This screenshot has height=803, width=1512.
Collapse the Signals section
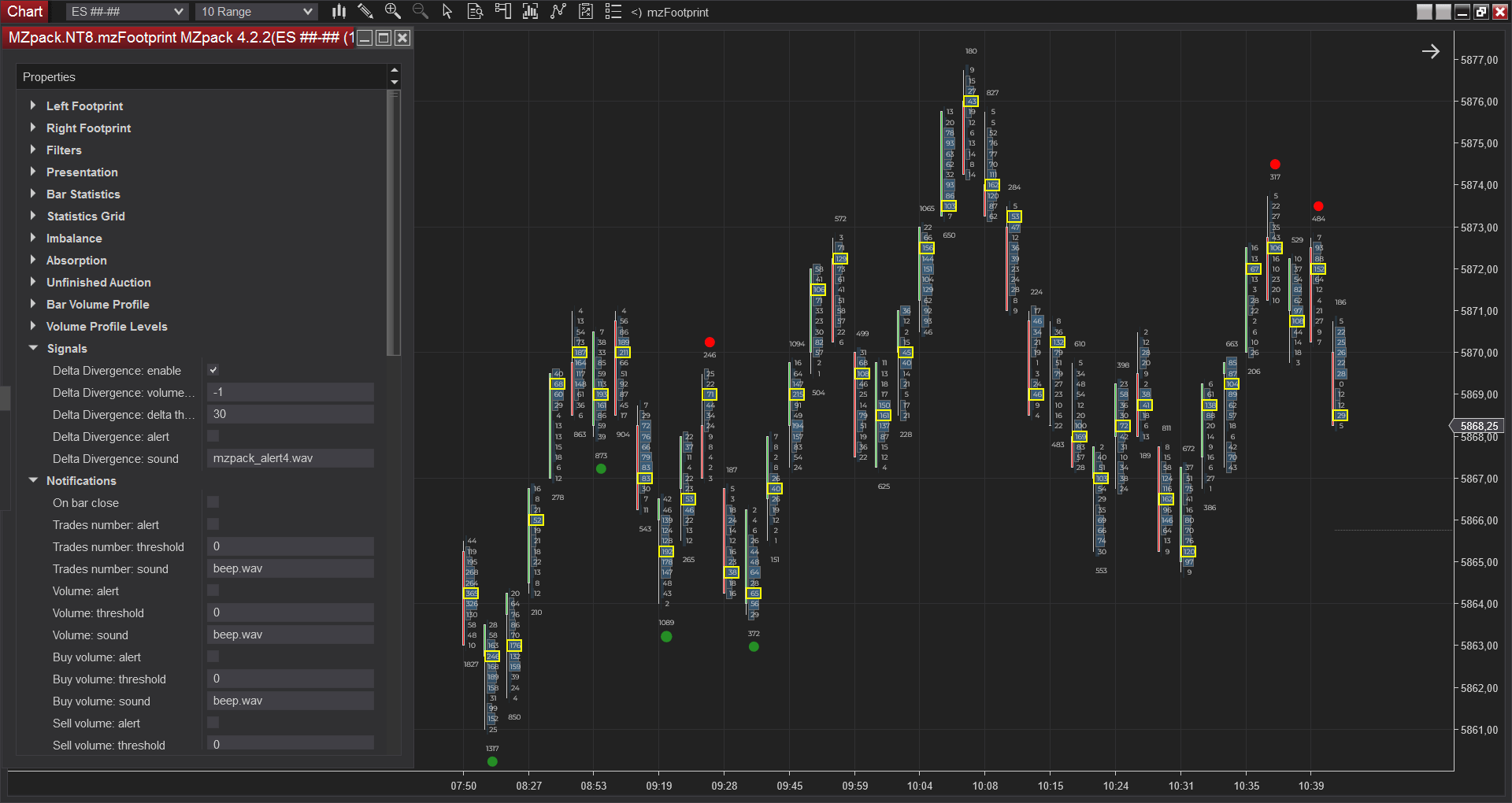pyautogui.click(x=33, y=348)
